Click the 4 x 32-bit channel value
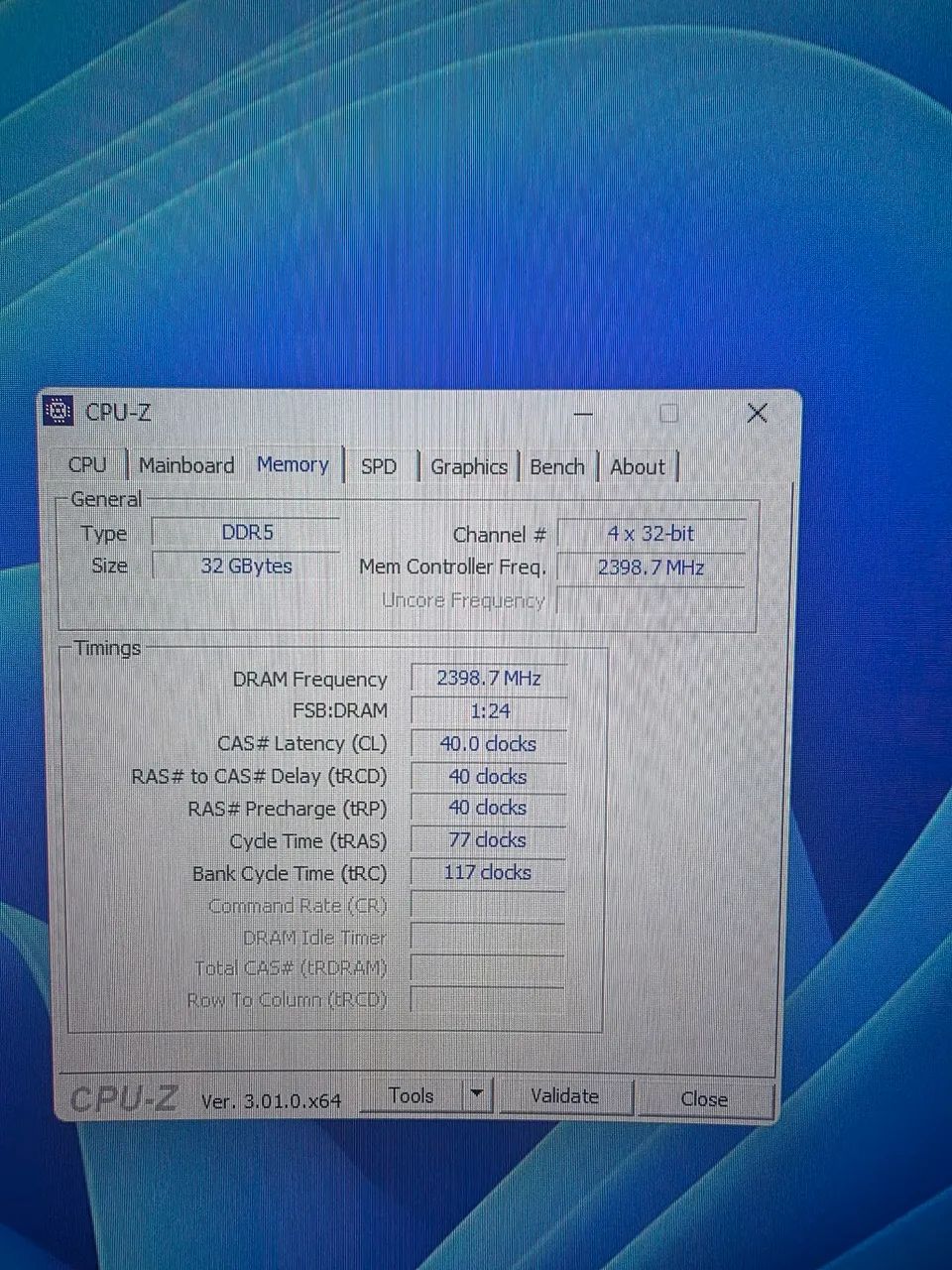 tap(651, 534)
